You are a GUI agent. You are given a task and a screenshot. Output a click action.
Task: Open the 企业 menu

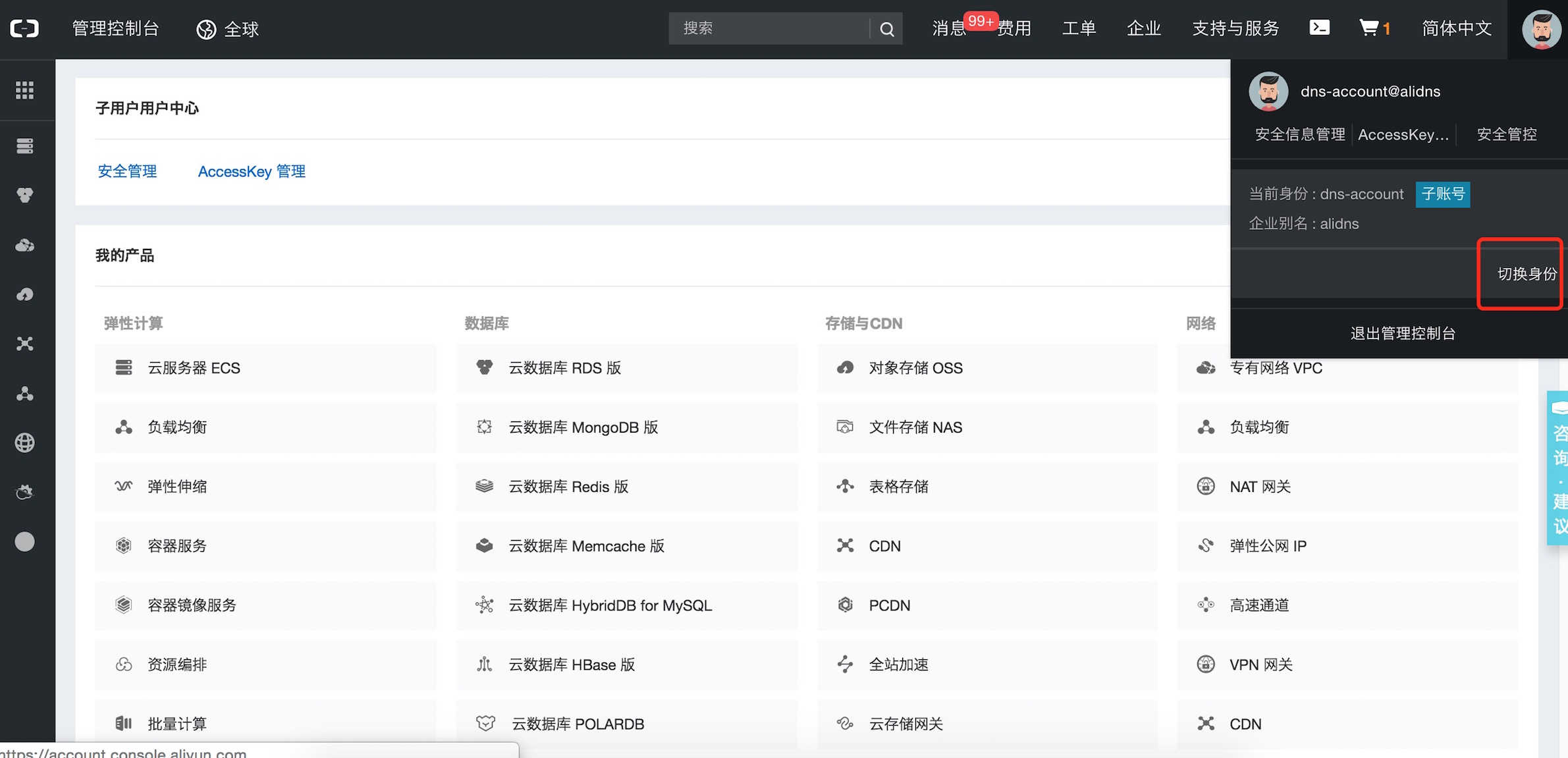tap(1144, 28)
